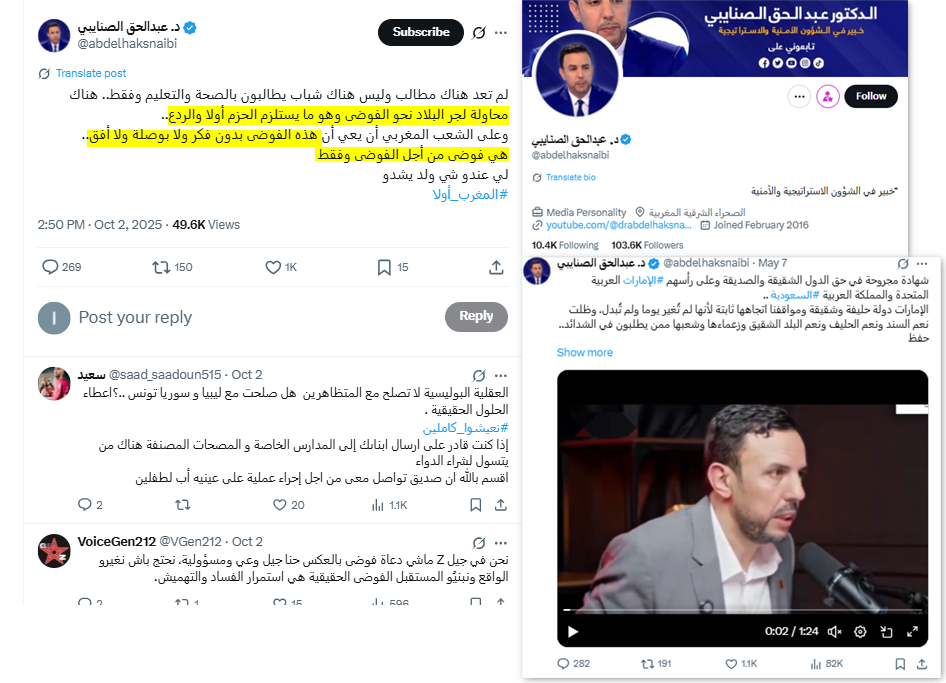Click the Subscribe button
The width and height of the screenshot is (946, 683).
click(x=421, y=32)
